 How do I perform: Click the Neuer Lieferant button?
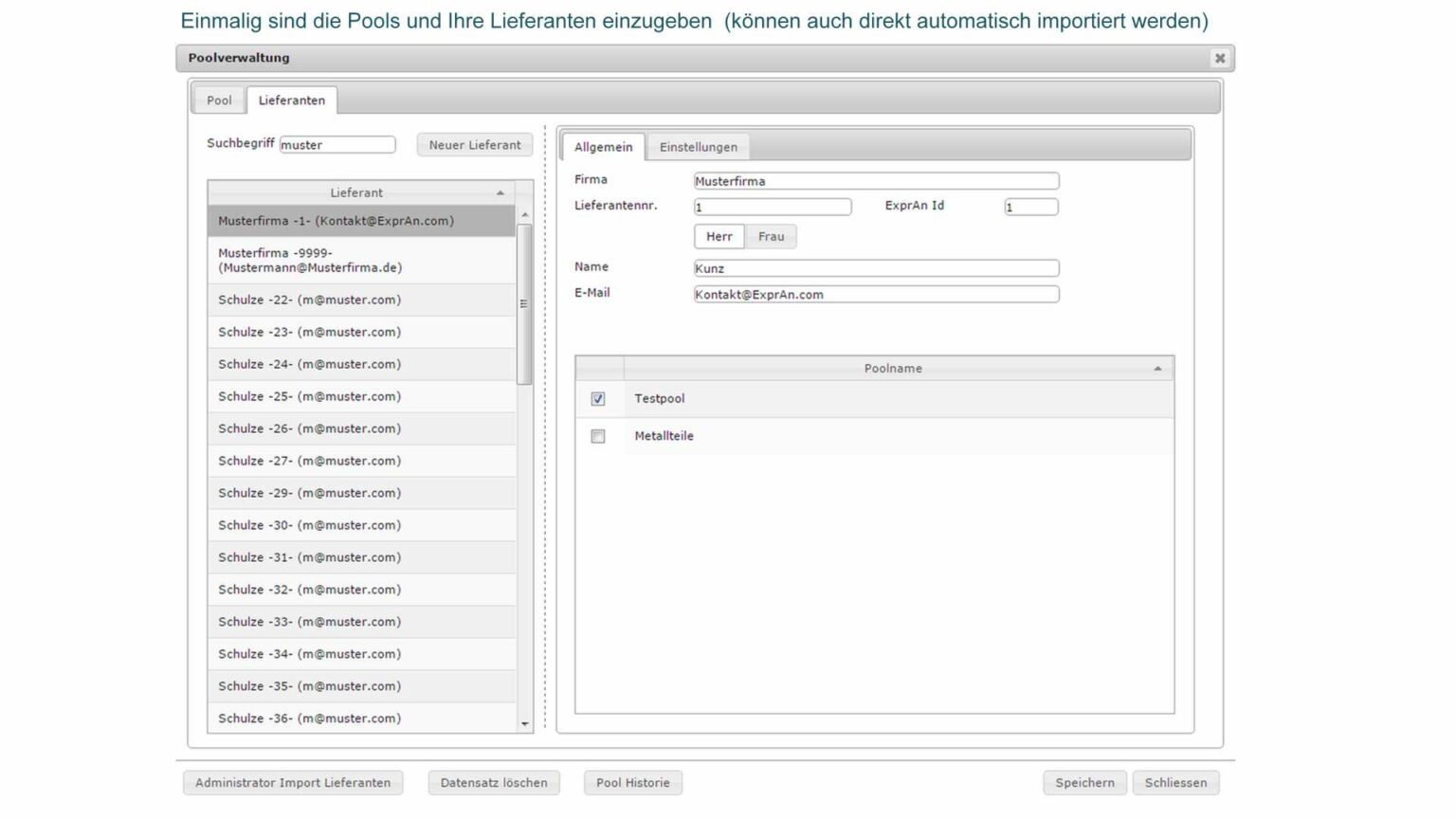(x=474, y=145)
